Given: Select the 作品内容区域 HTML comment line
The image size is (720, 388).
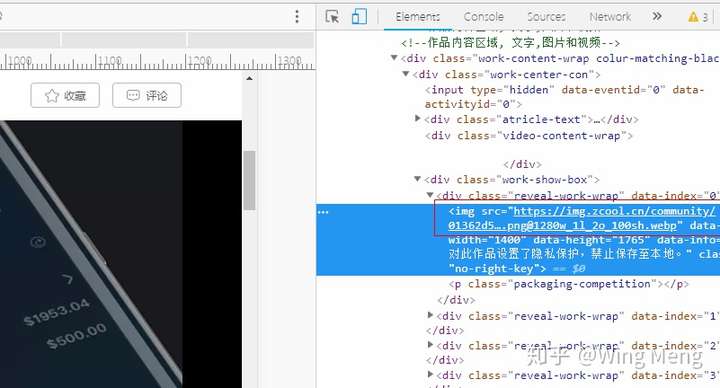Looking at the screenshot, I should click(511, 43).
